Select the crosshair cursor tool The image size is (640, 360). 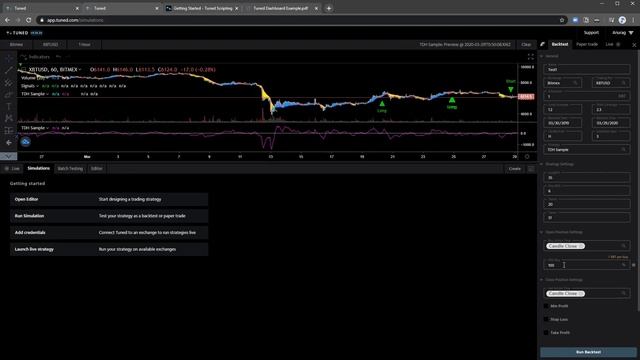9,58
